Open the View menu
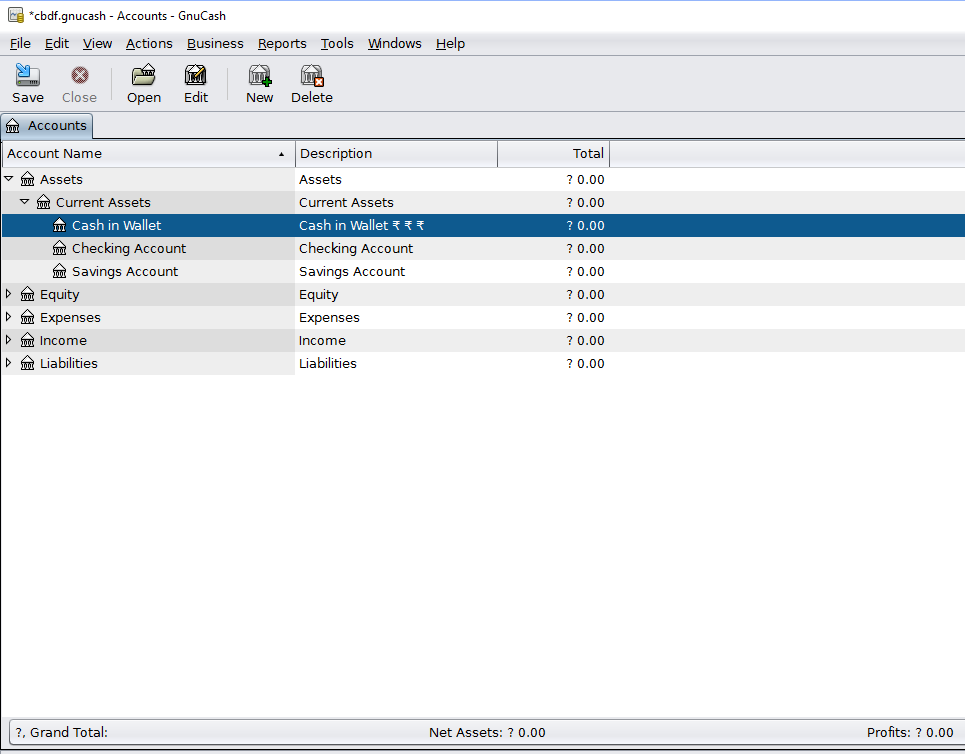The height and width of the screenshot is (754, 965). (x=97, y=44)
